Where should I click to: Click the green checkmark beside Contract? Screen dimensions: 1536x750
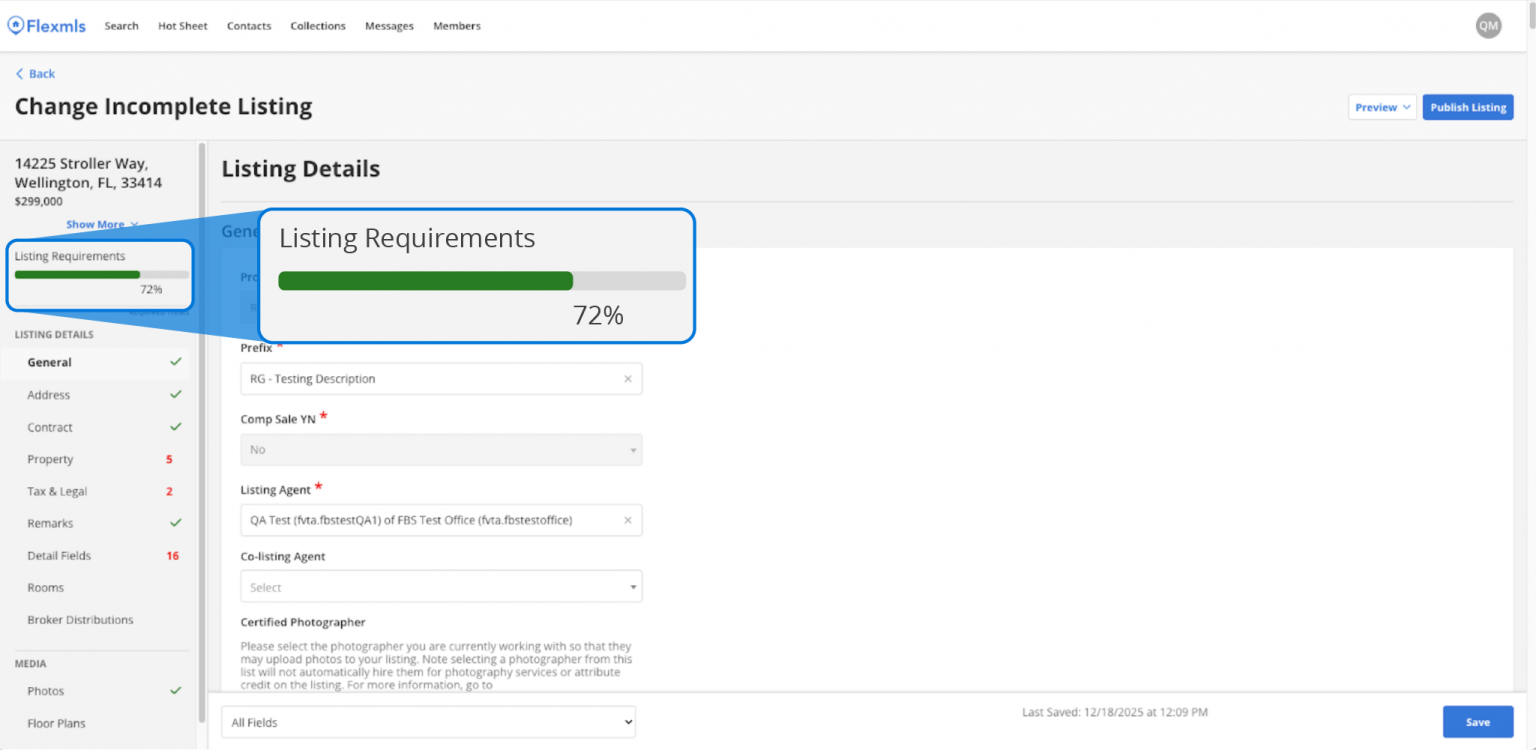176,426
